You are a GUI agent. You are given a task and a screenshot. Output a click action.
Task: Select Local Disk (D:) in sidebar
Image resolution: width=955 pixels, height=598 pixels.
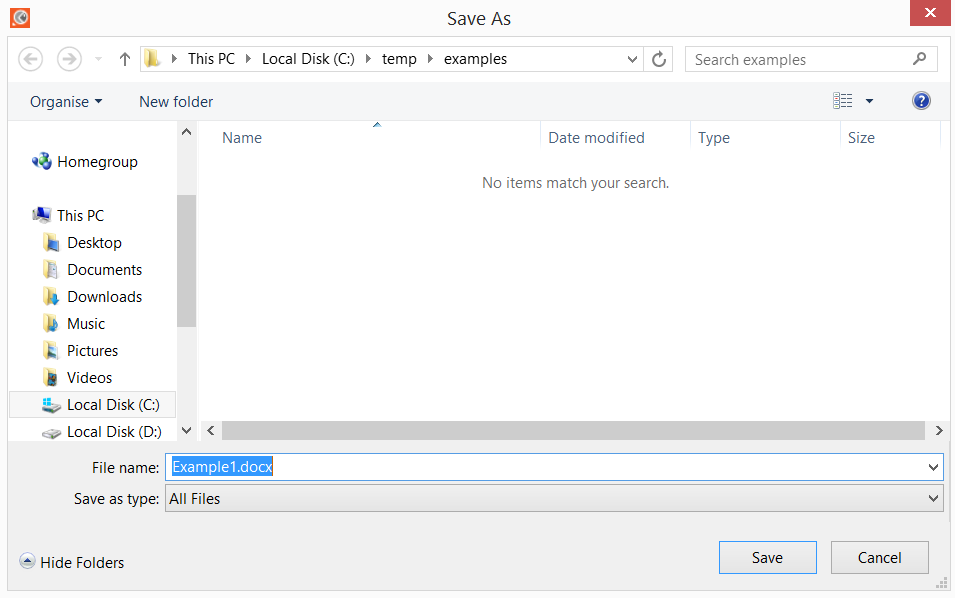coord(105,431)
